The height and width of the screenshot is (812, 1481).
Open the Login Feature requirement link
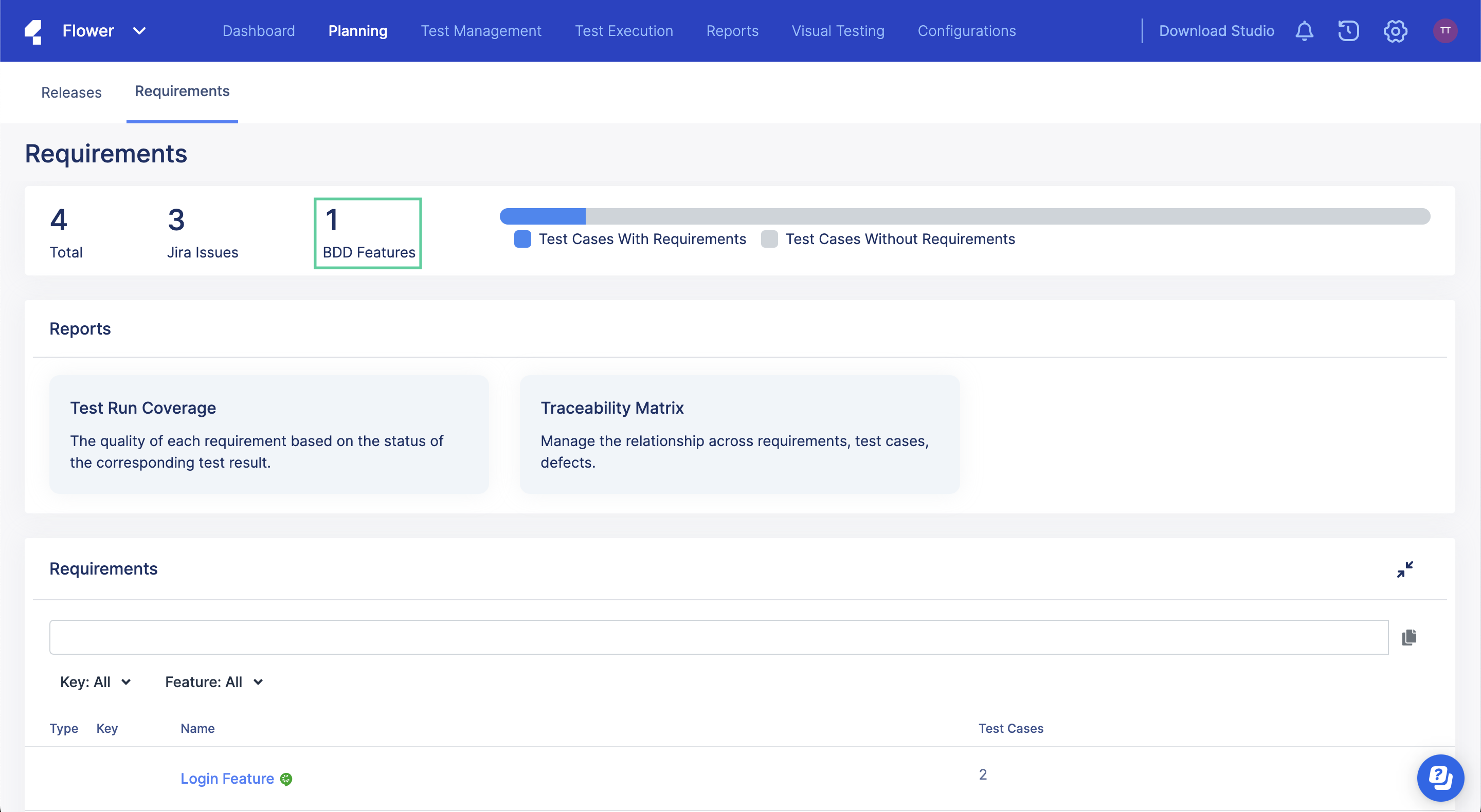[227, 779]
